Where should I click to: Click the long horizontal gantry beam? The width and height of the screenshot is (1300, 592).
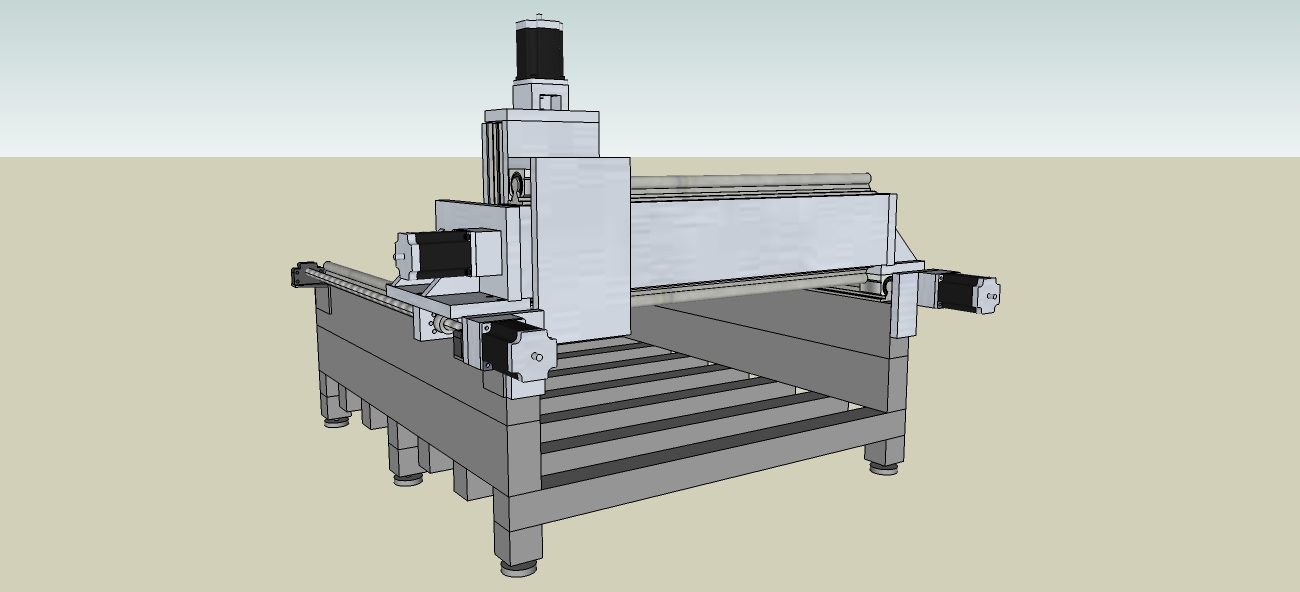(760, 238)
